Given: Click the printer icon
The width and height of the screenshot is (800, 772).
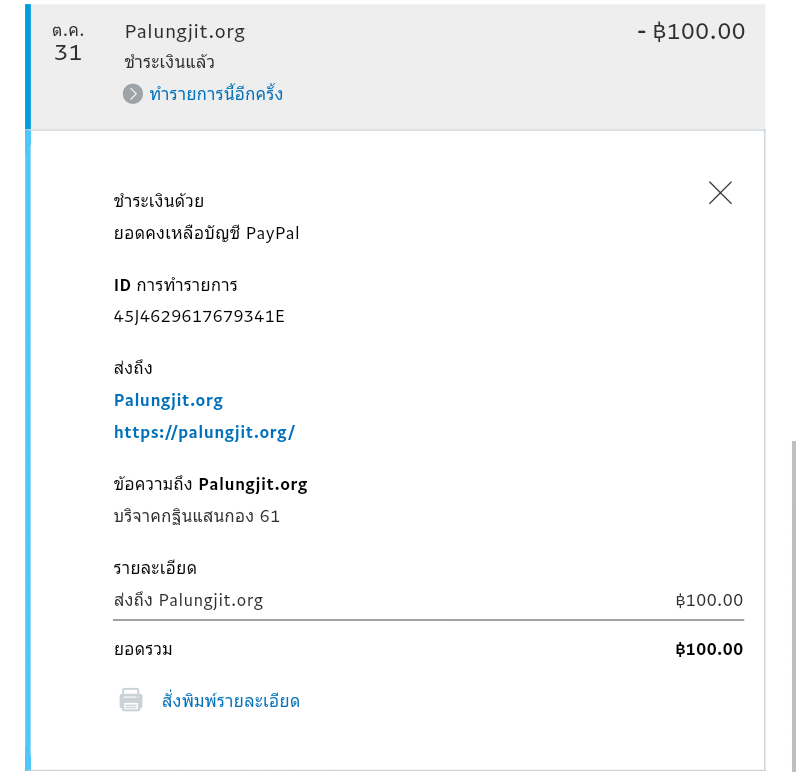Looking at the screenshot, I should [x=131, y=700].
